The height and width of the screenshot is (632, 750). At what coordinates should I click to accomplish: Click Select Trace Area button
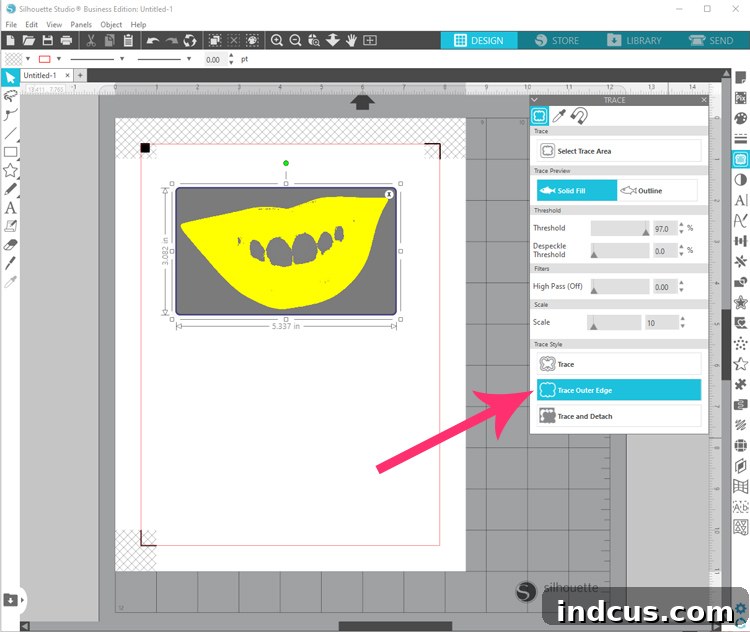coord(619,151)
